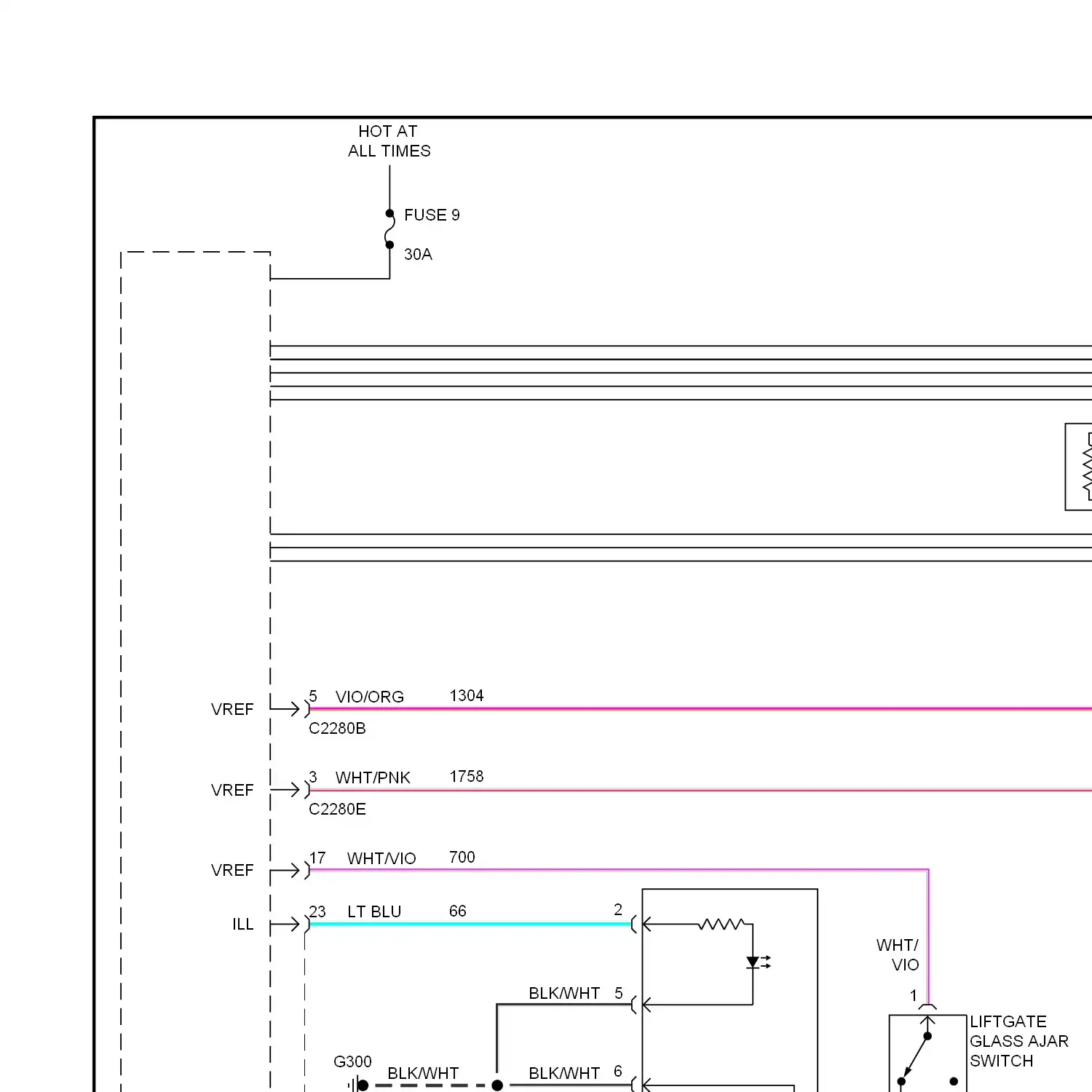This screenshot has height=1092, width=1092.
Task: Select connector label C2280B
Action: (x=337, y=728)
